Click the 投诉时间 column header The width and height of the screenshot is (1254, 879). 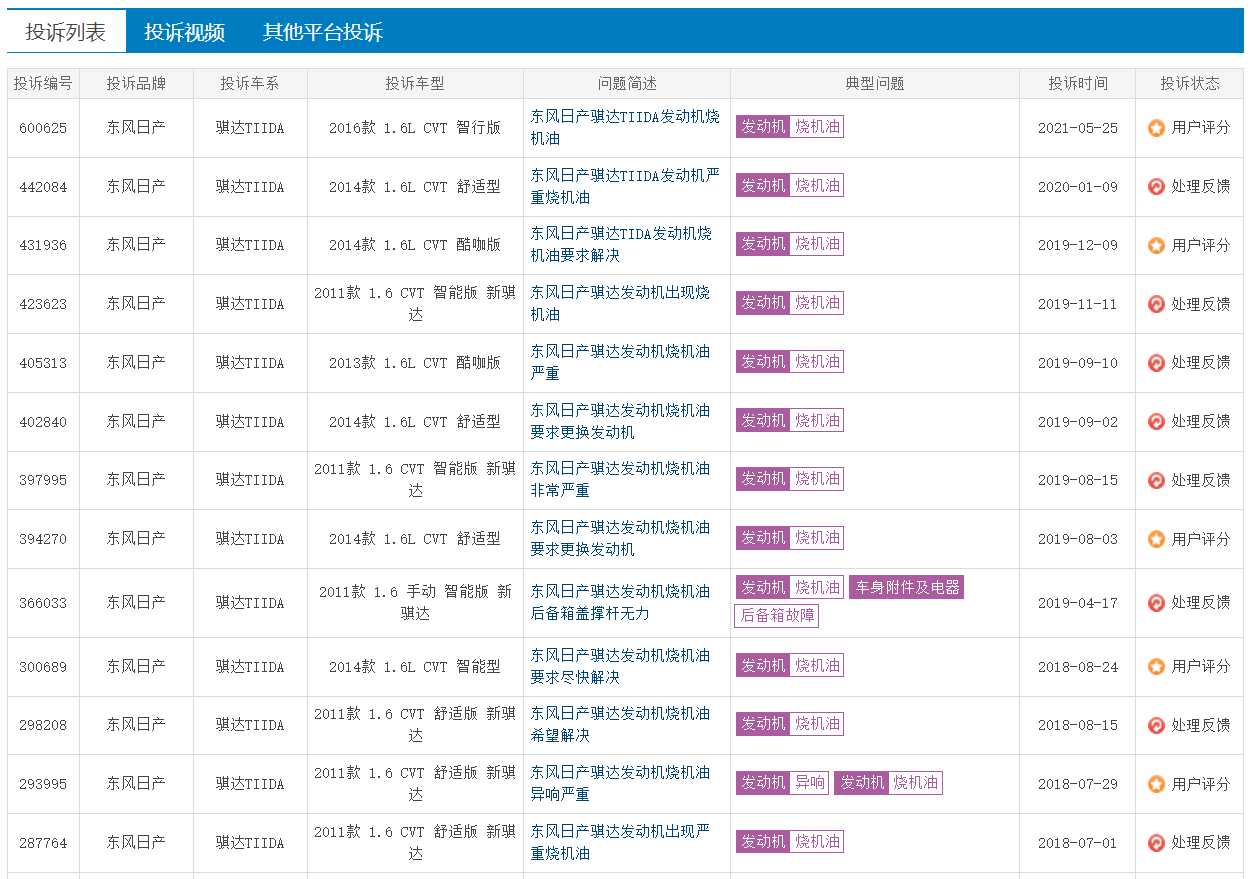tap(1076, 84)
